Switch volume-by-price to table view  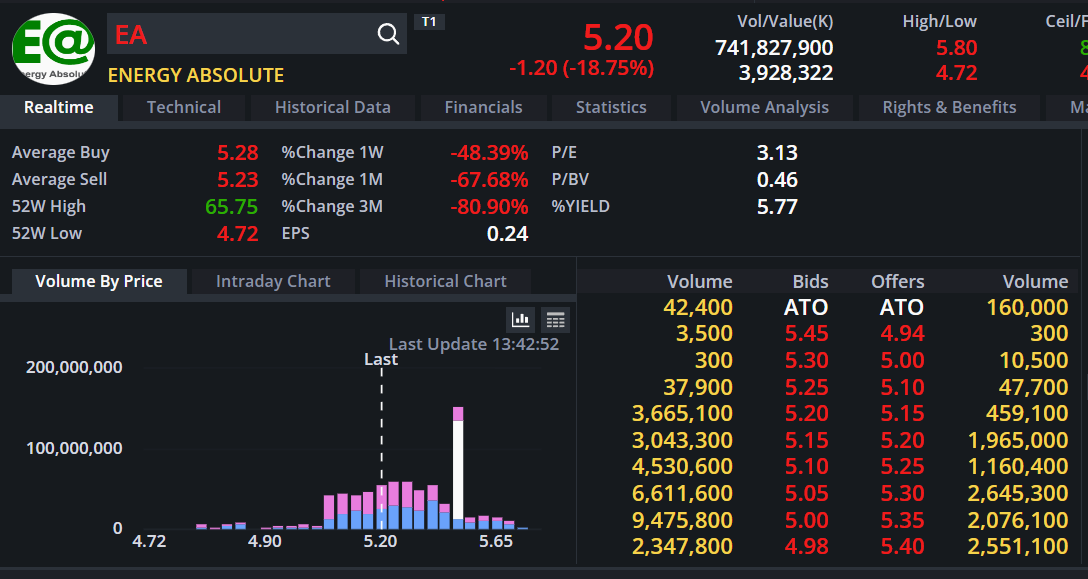click(x=556, y=319)
